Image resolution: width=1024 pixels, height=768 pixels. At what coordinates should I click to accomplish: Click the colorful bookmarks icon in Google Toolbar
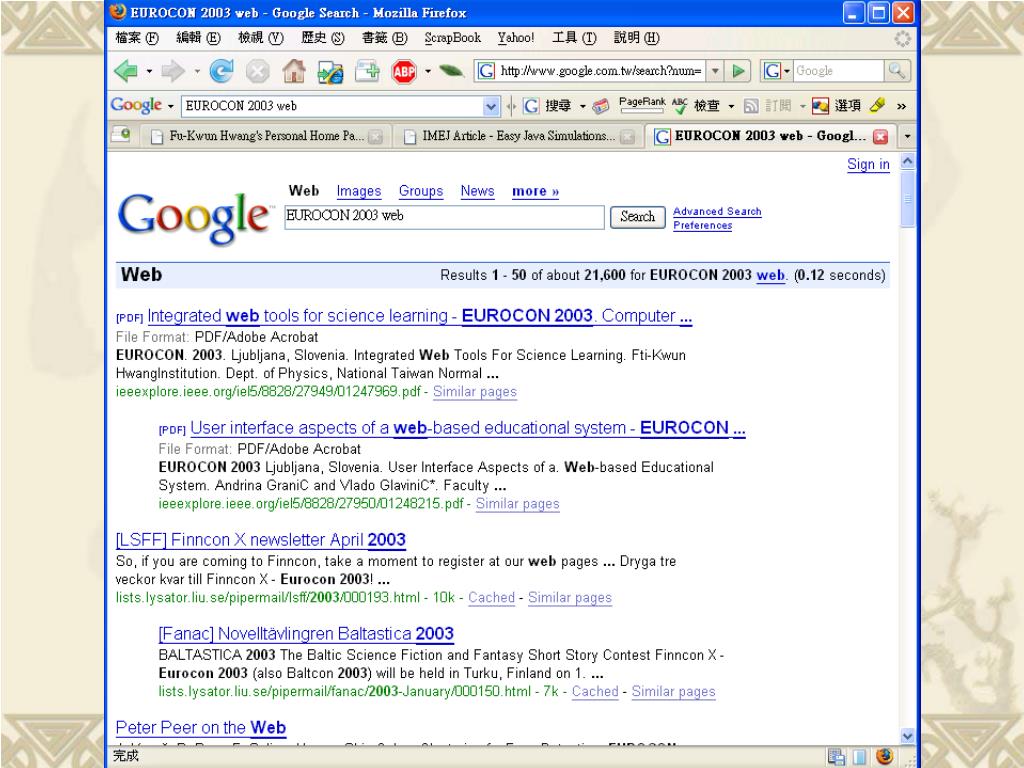[601, 106]
